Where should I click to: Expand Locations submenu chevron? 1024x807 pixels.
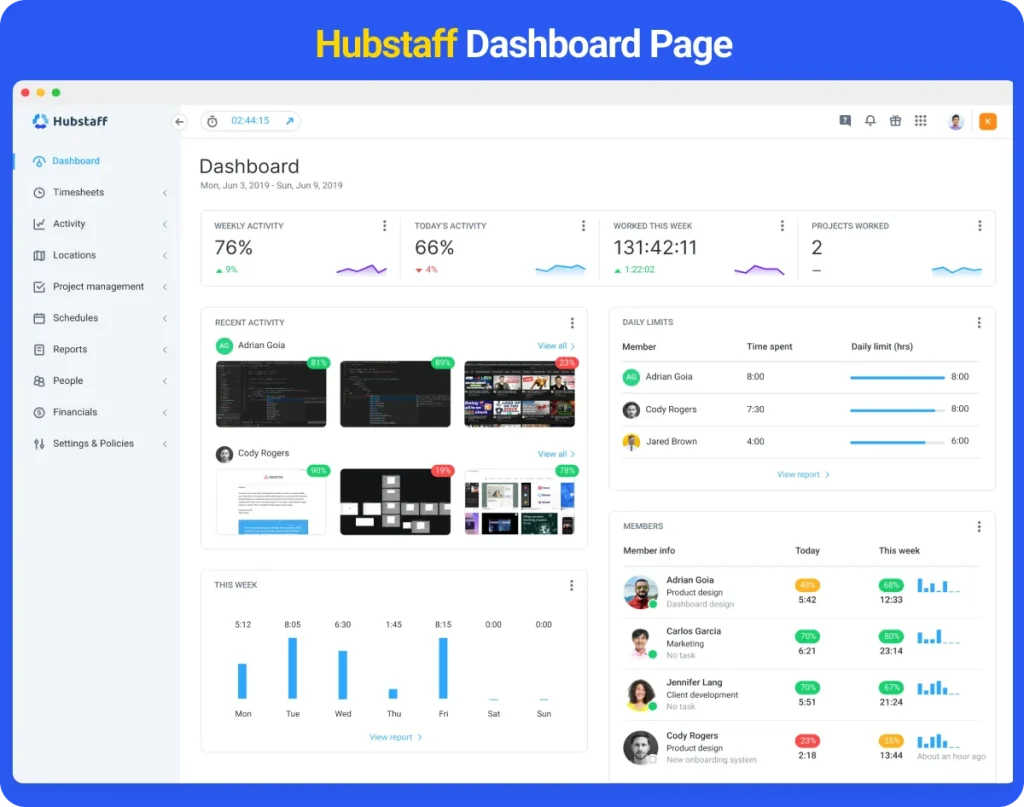tap(165, 255)
